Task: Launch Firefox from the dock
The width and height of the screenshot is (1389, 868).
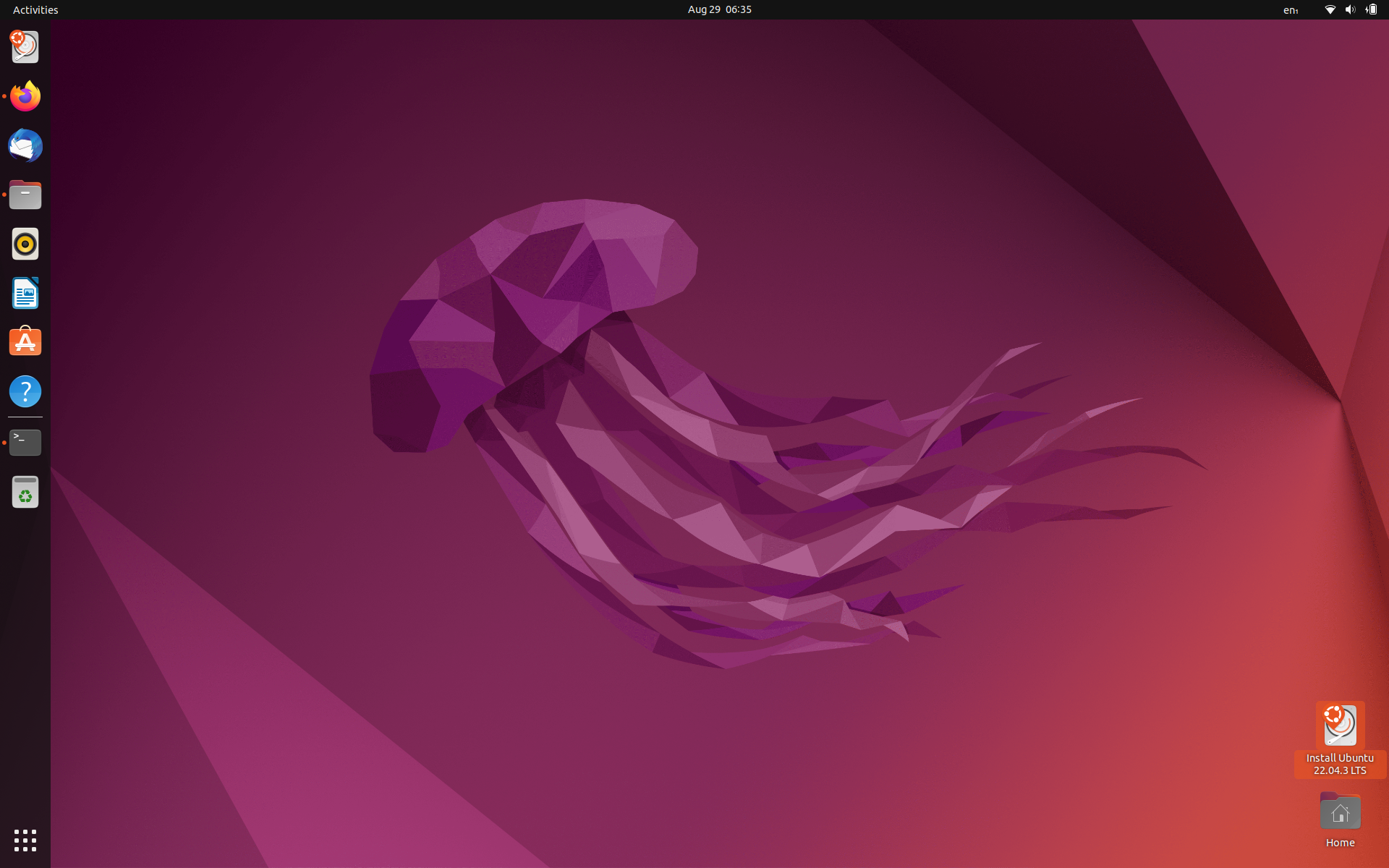Action: pos(25,96)
